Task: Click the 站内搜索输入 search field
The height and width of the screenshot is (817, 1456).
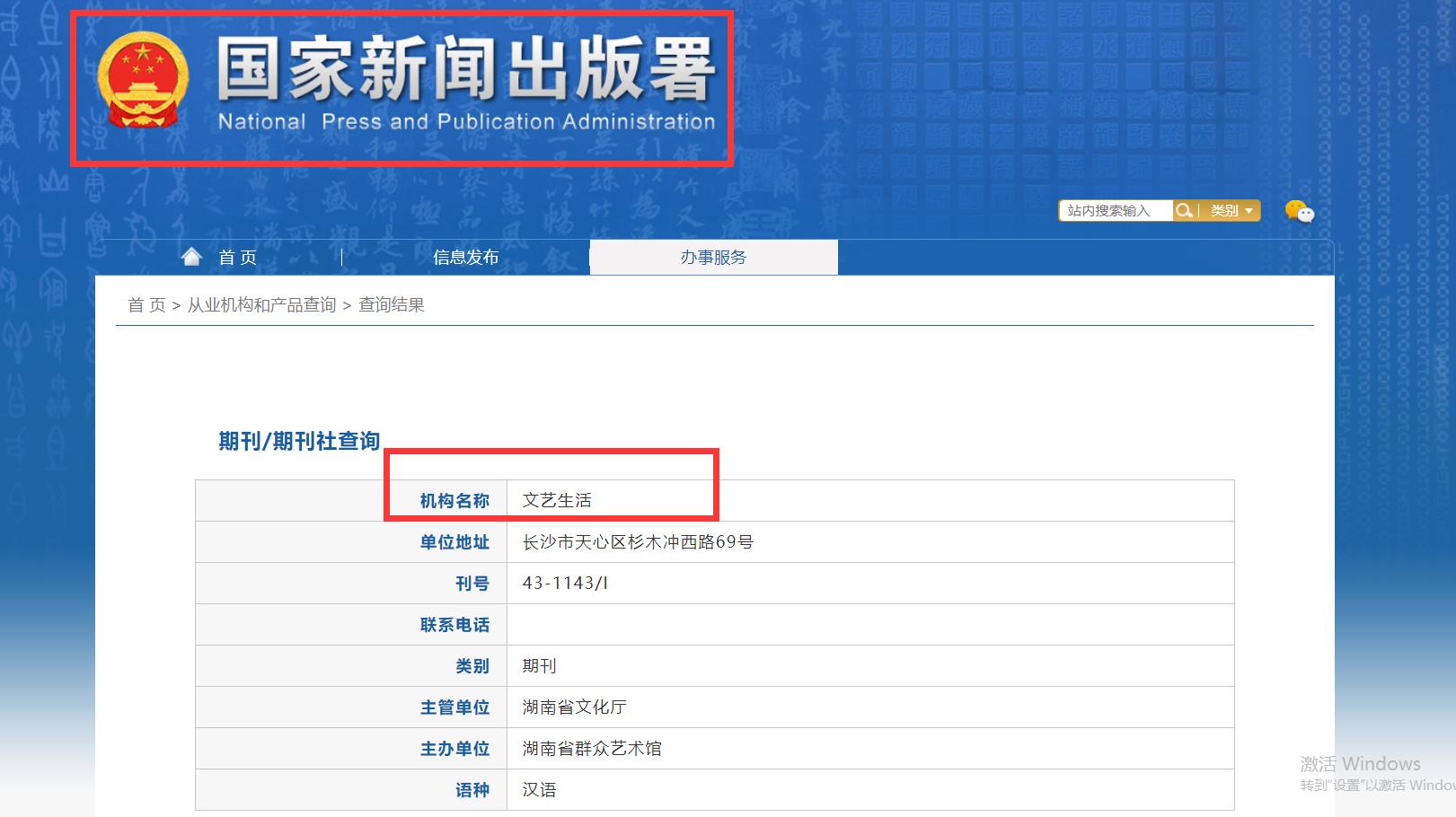Action: click(1114, 210)
